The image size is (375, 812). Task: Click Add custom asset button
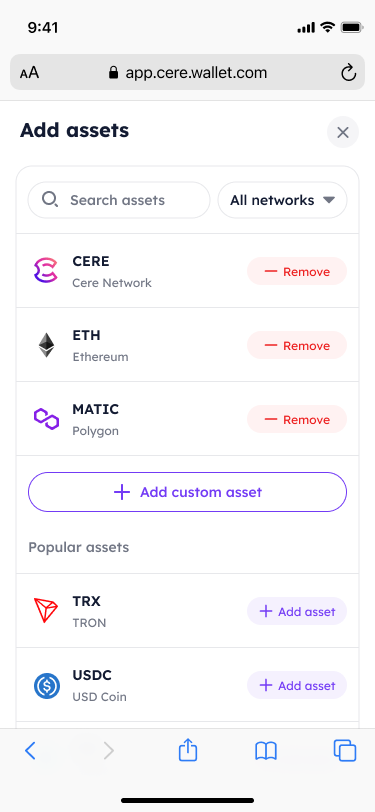pos(188,492)
